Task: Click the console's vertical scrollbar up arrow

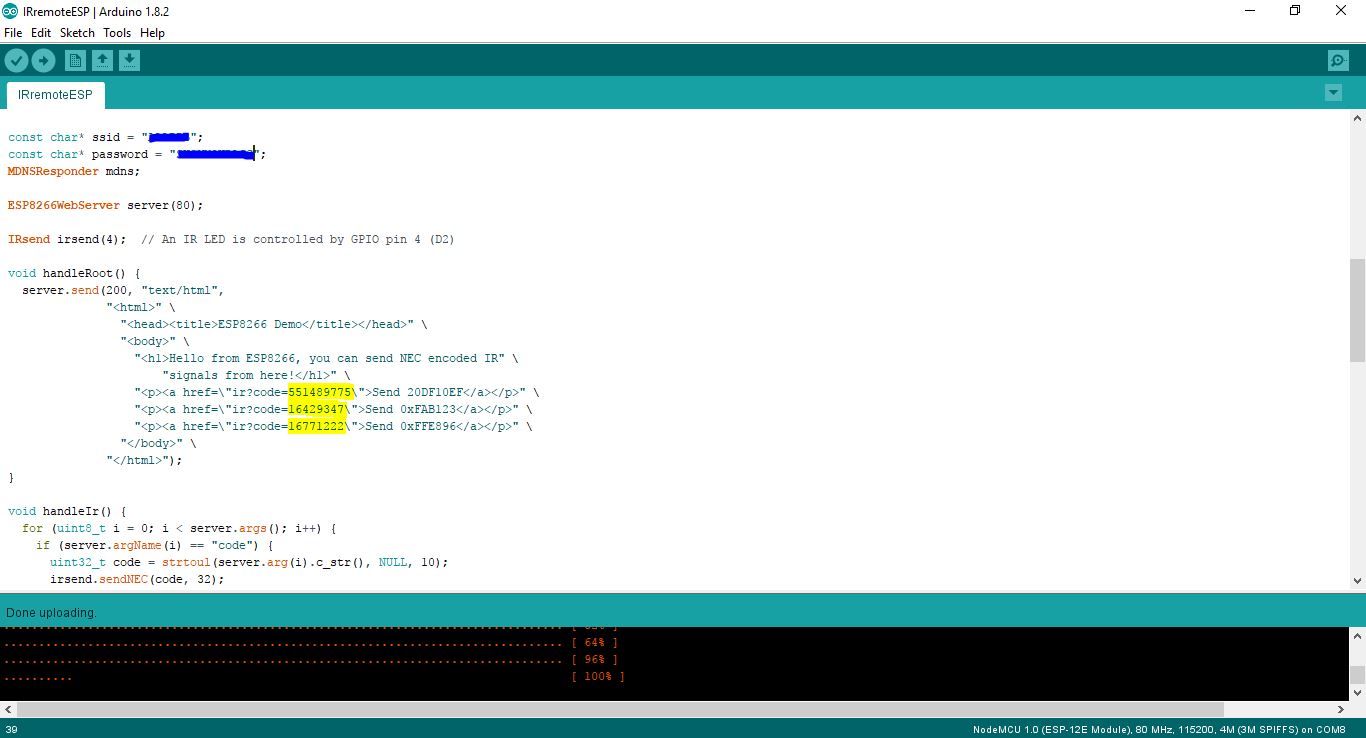Action: pyautogui.click(x=1358, y=633)
